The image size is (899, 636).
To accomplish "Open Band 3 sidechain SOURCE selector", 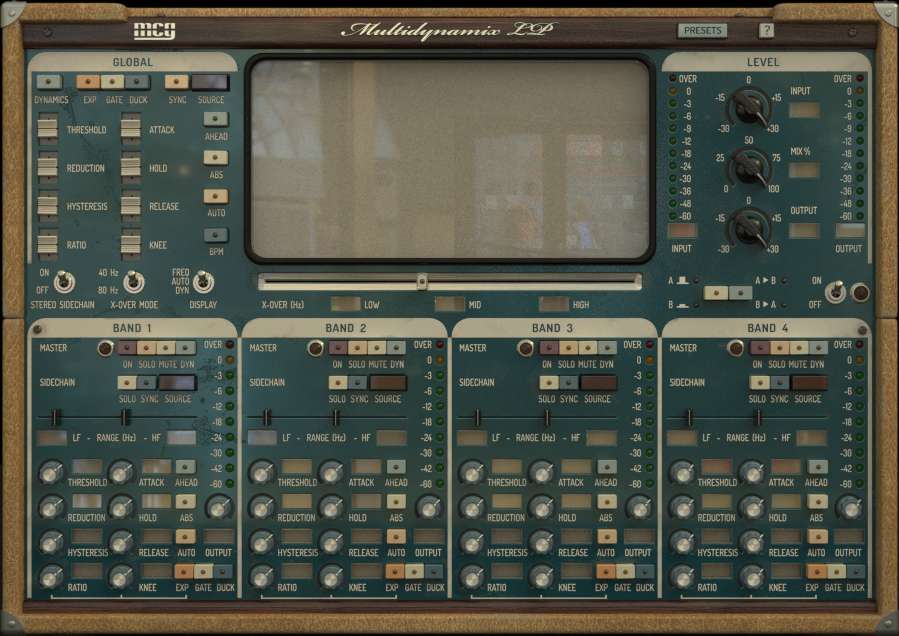I will [599, 383].
